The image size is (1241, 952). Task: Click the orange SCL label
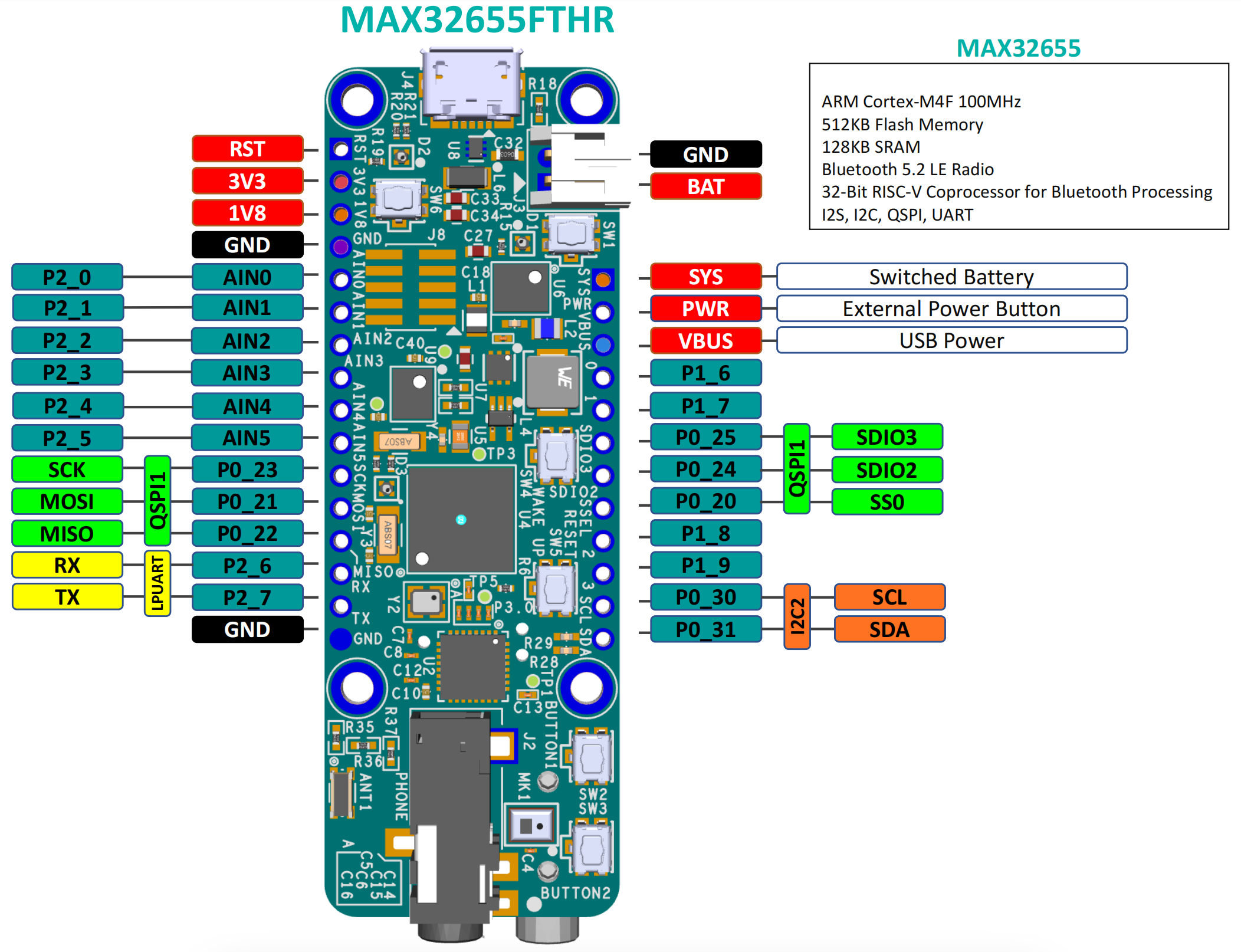click(889, 597)
